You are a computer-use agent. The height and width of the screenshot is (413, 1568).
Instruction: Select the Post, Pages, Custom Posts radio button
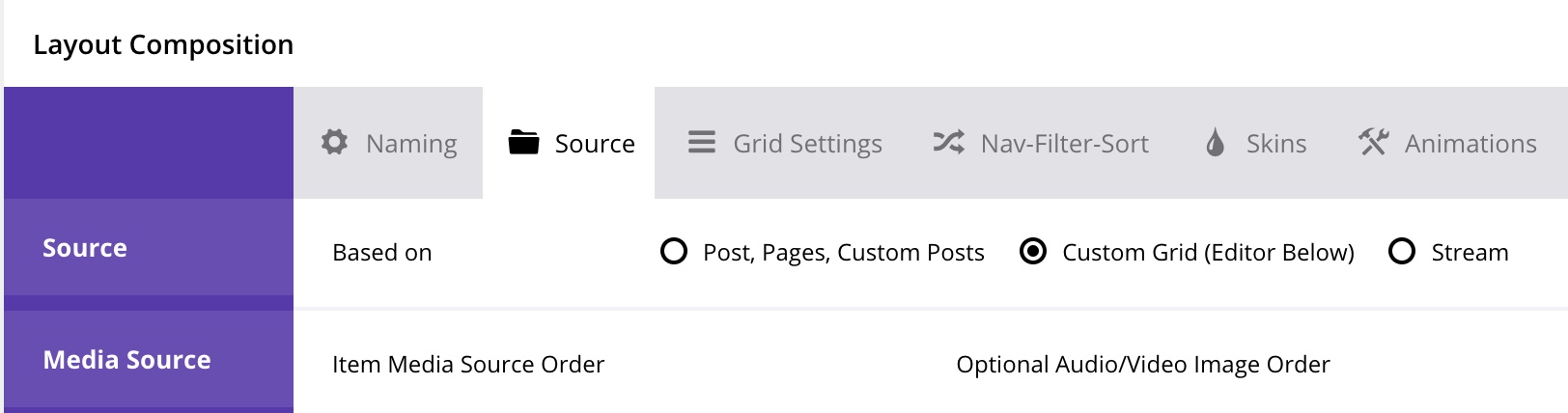[x=674, y=252]
